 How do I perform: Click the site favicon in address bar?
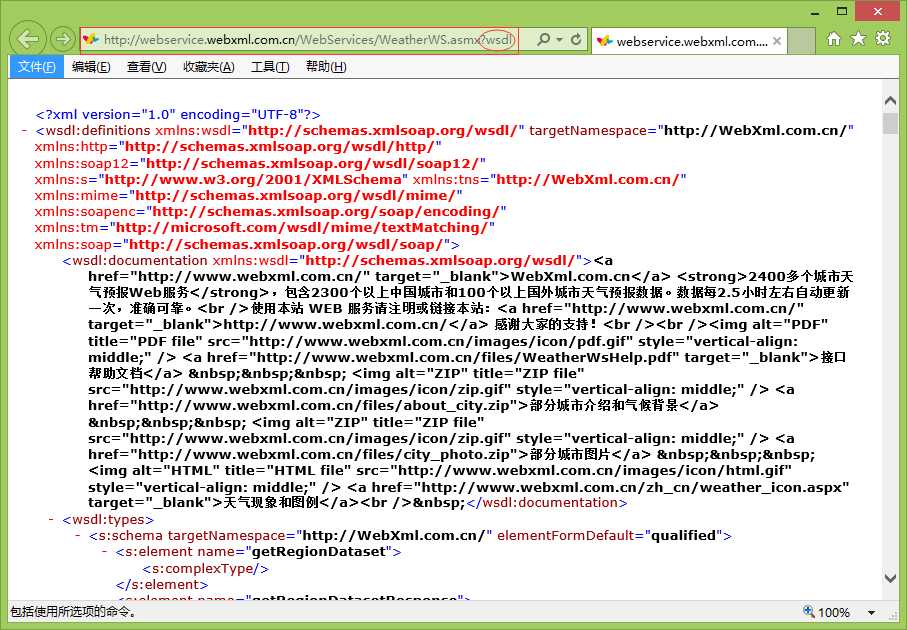click(x=91, y=40)
